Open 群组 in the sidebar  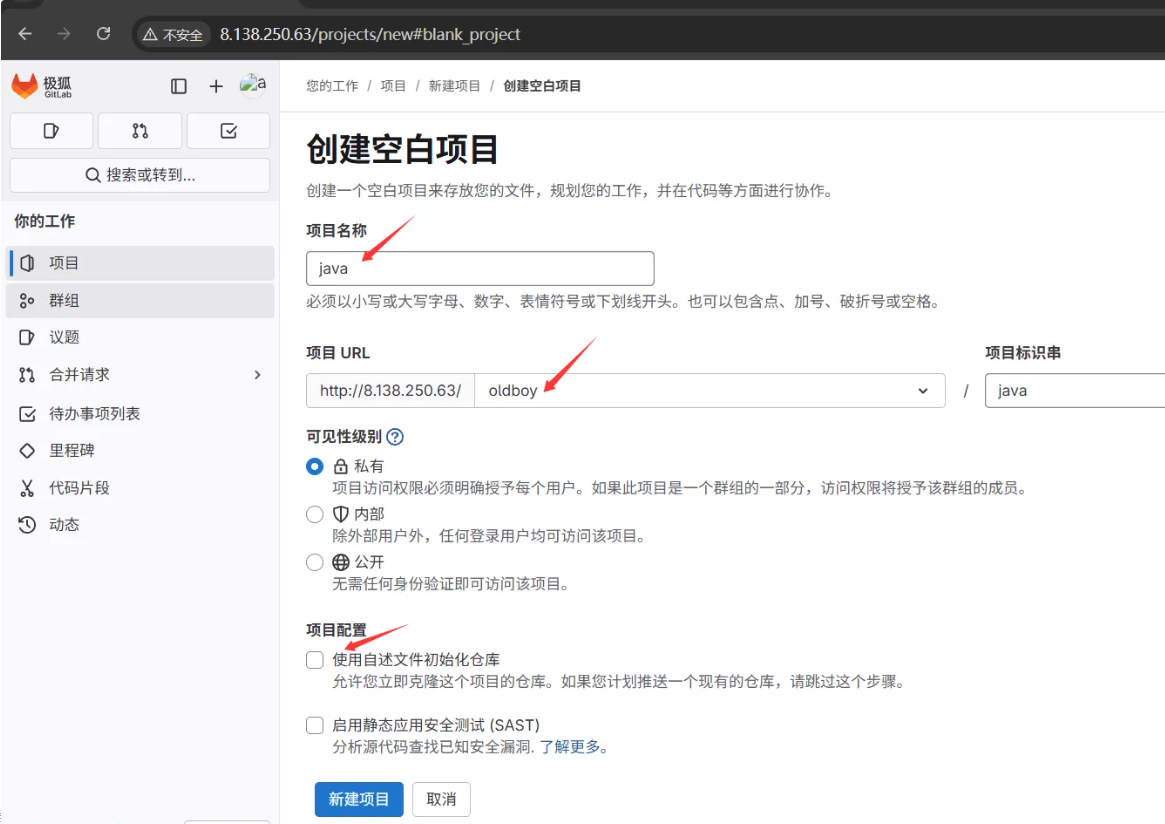pos(140,300)
